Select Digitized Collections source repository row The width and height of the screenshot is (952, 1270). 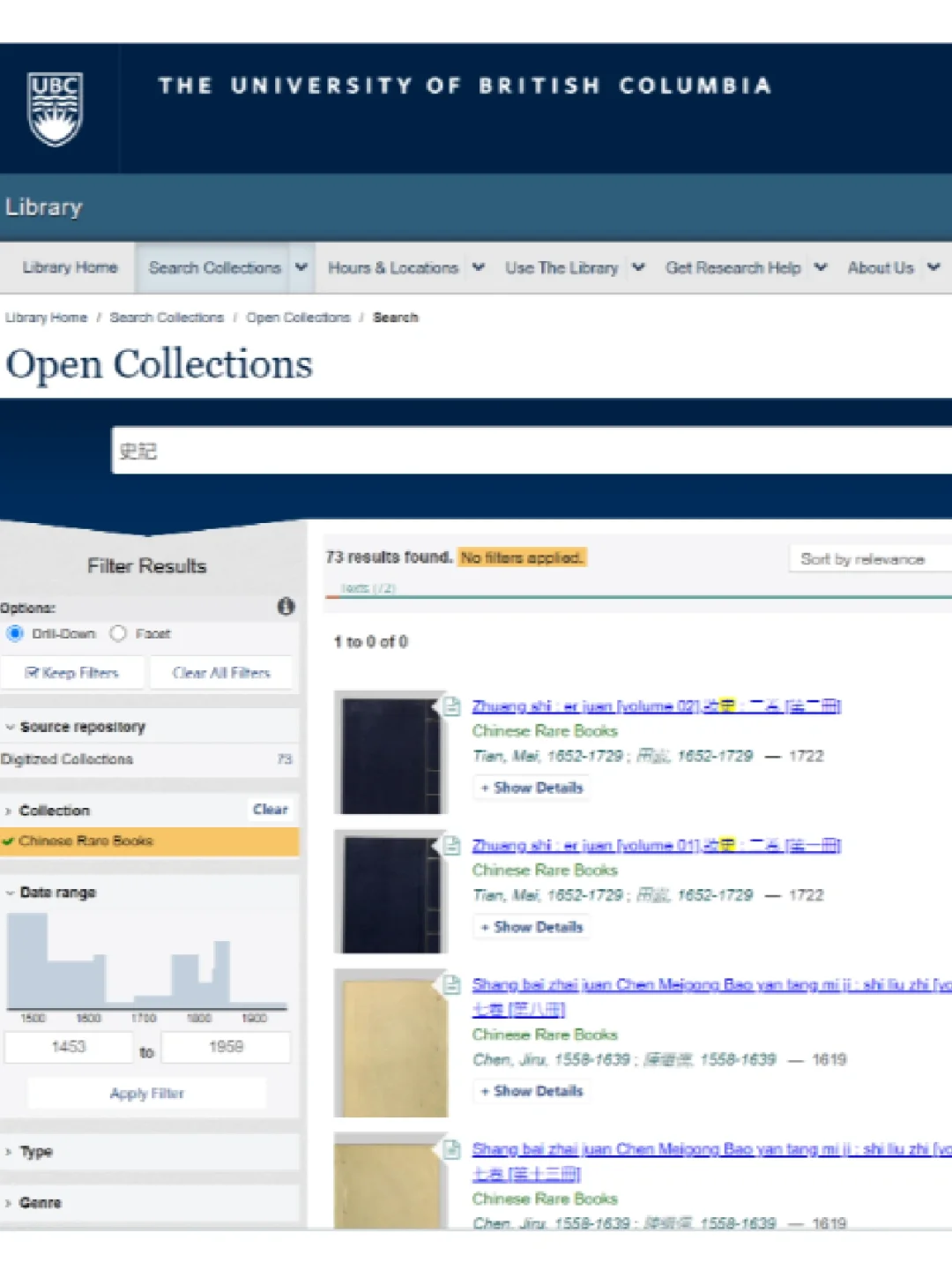[x=150, y=759]
